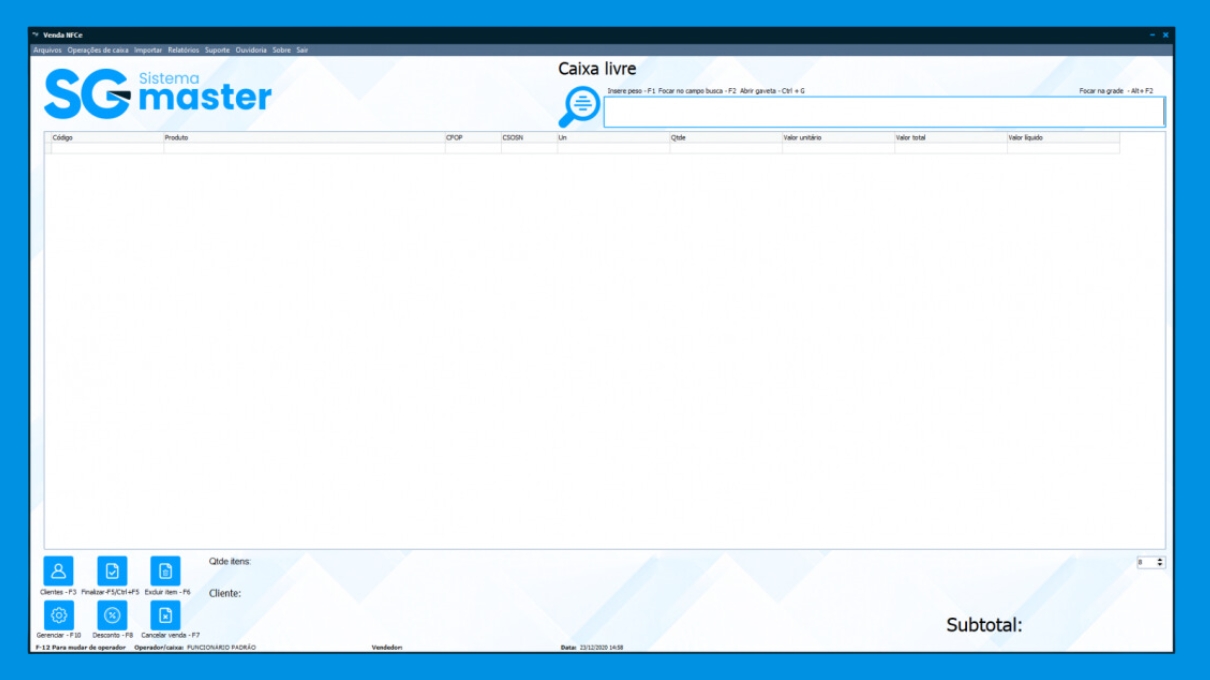1210x680 pixels.
Task: Click the Cancelar venda icon
Action: (165, 615)
